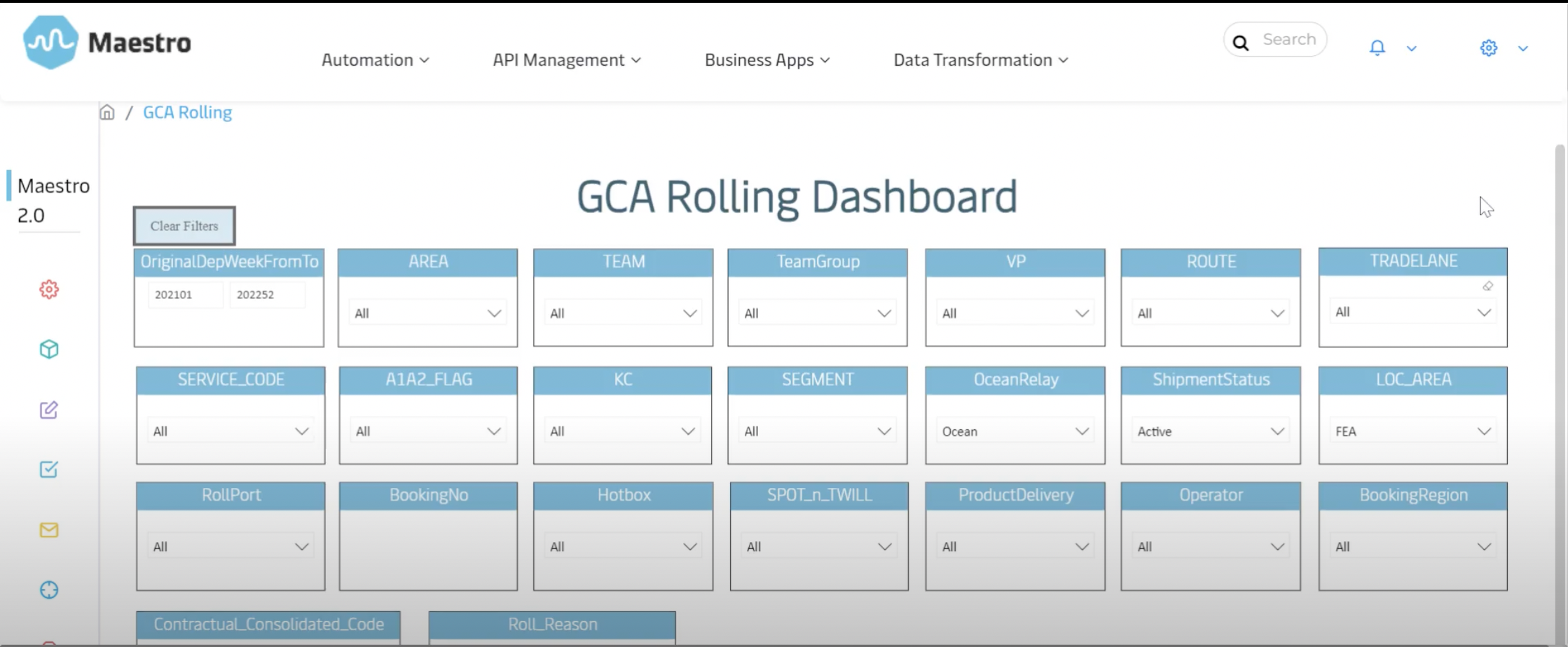Open the Data Transformation menu
The width and height of the screenshot is (1568, 647).
[x=980, y=60]
